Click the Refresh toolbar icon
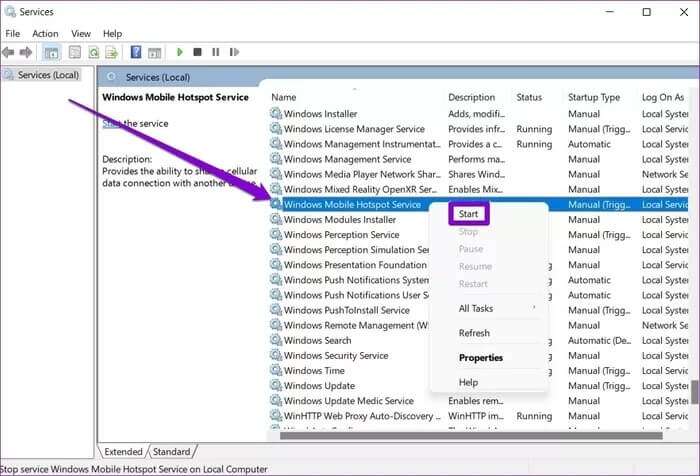Screen dimensions: 700x476 pos(94,52)
